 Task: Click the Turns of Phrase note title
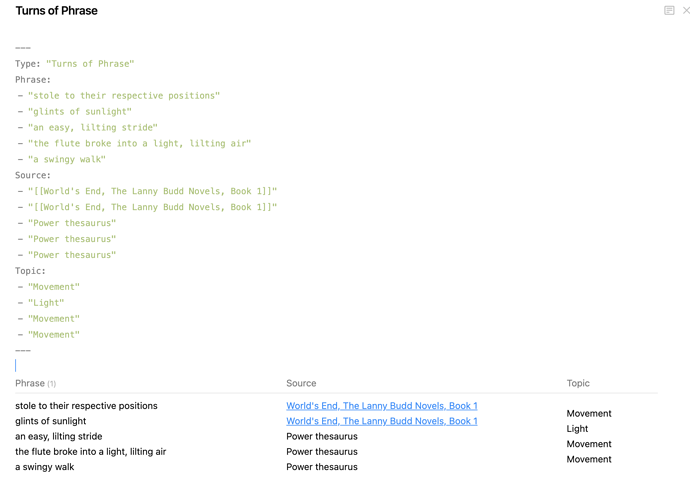(x=56, y=11)
